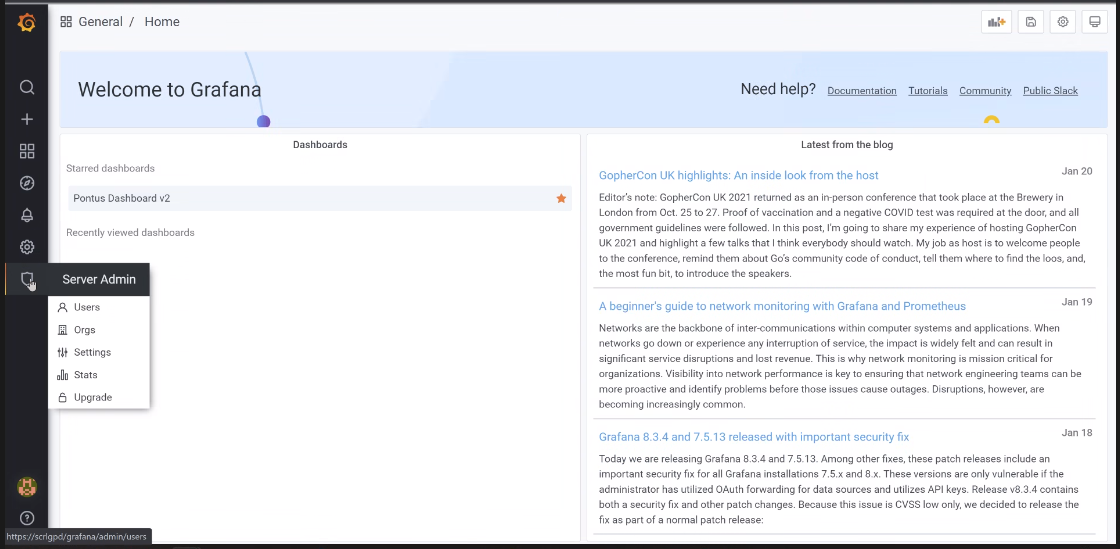Click the Server Admin menu header
1120x549 pixels.
[99, 279]
